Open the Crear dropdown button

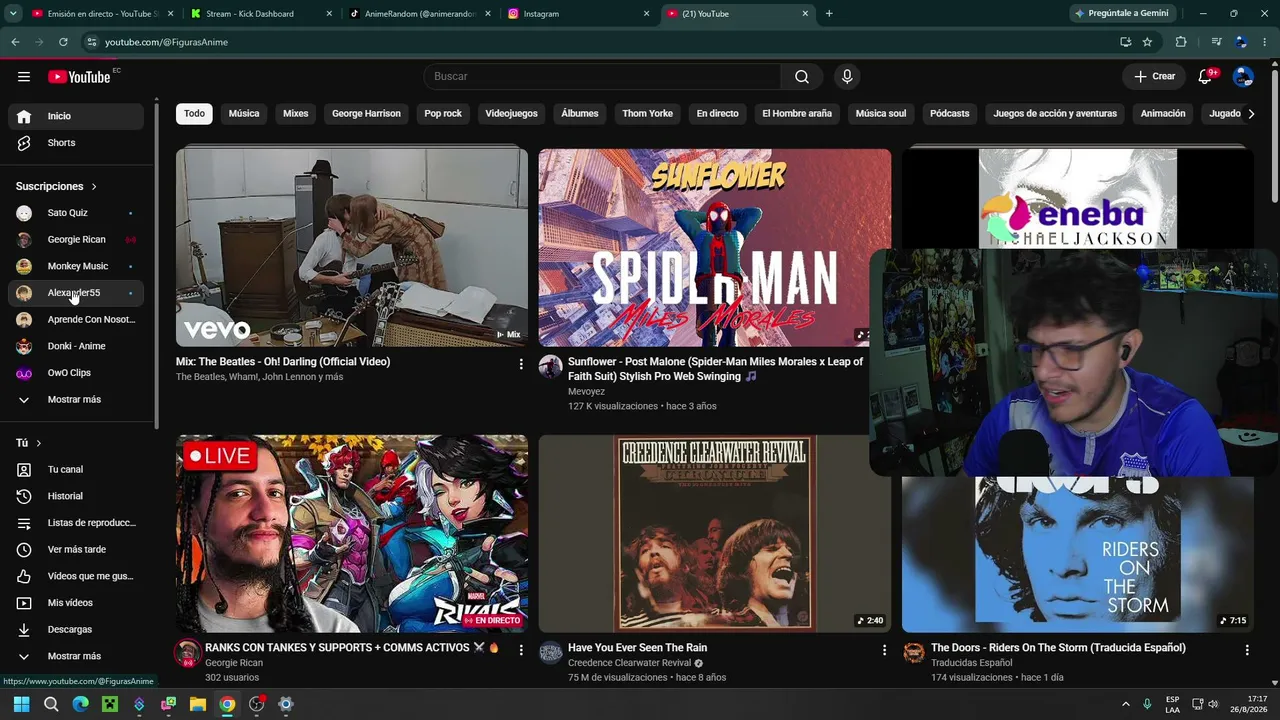pyautogui.click(x=1154, y=77)
